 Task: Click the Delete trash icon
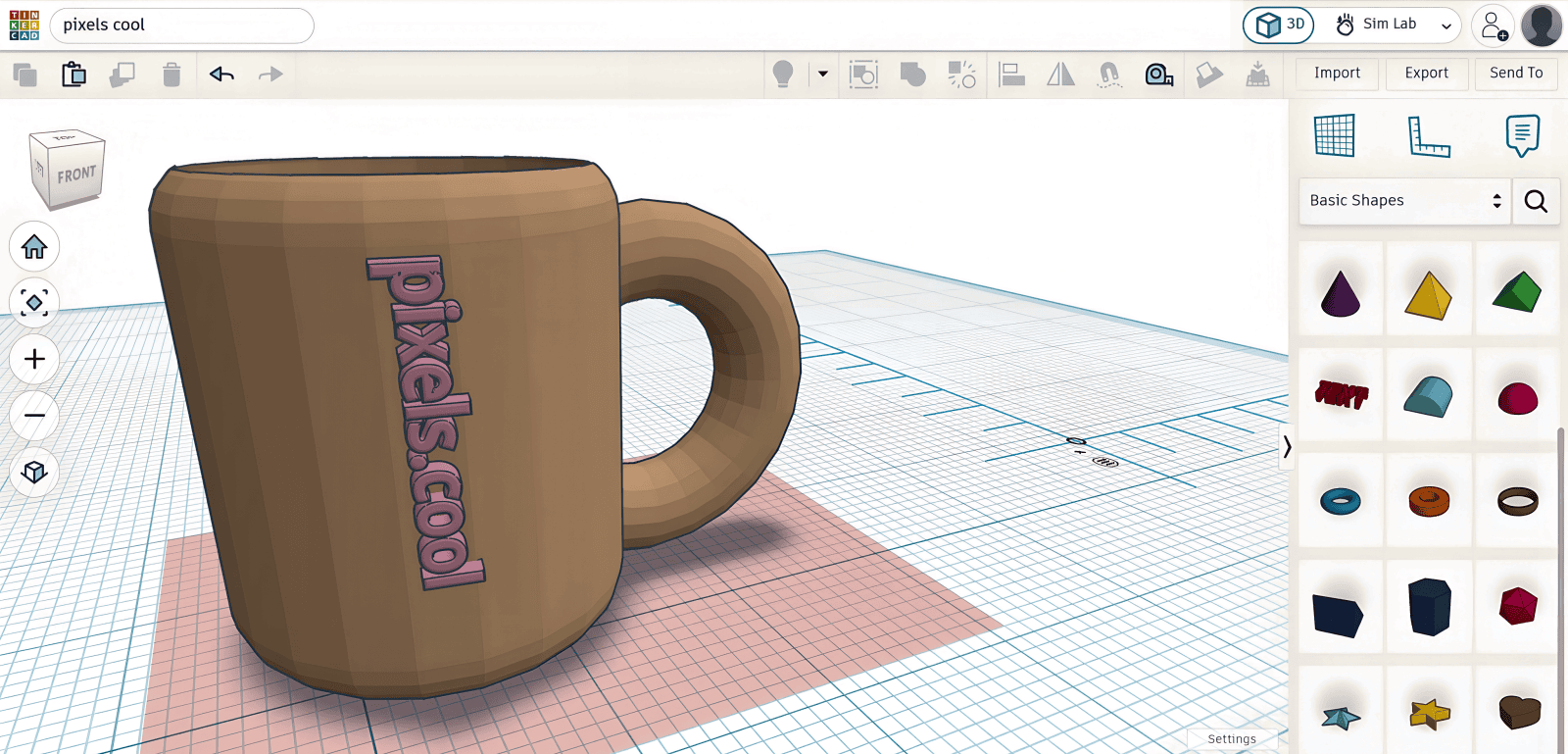[x=171, y=75]
